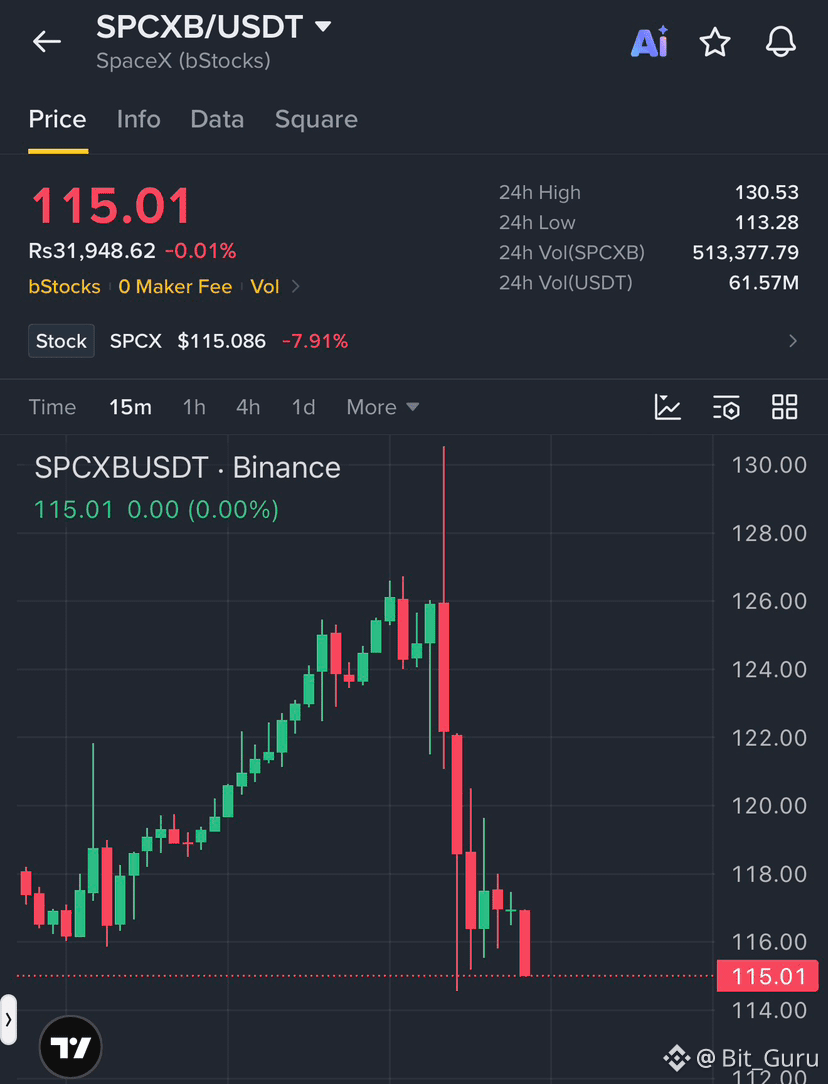Tap the 0 Maker Fee tag

175,286
